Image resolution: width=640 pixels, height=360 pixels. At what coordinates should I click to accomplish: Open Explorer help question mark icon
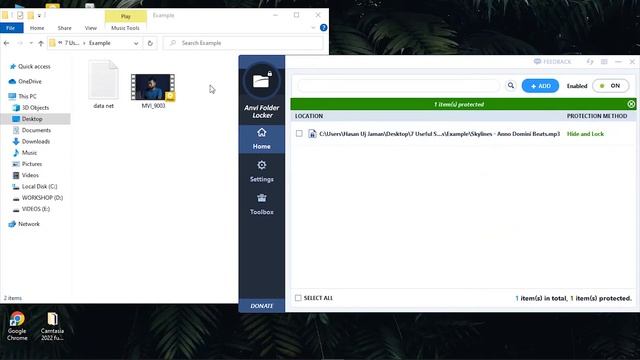(x=324, y=28)
